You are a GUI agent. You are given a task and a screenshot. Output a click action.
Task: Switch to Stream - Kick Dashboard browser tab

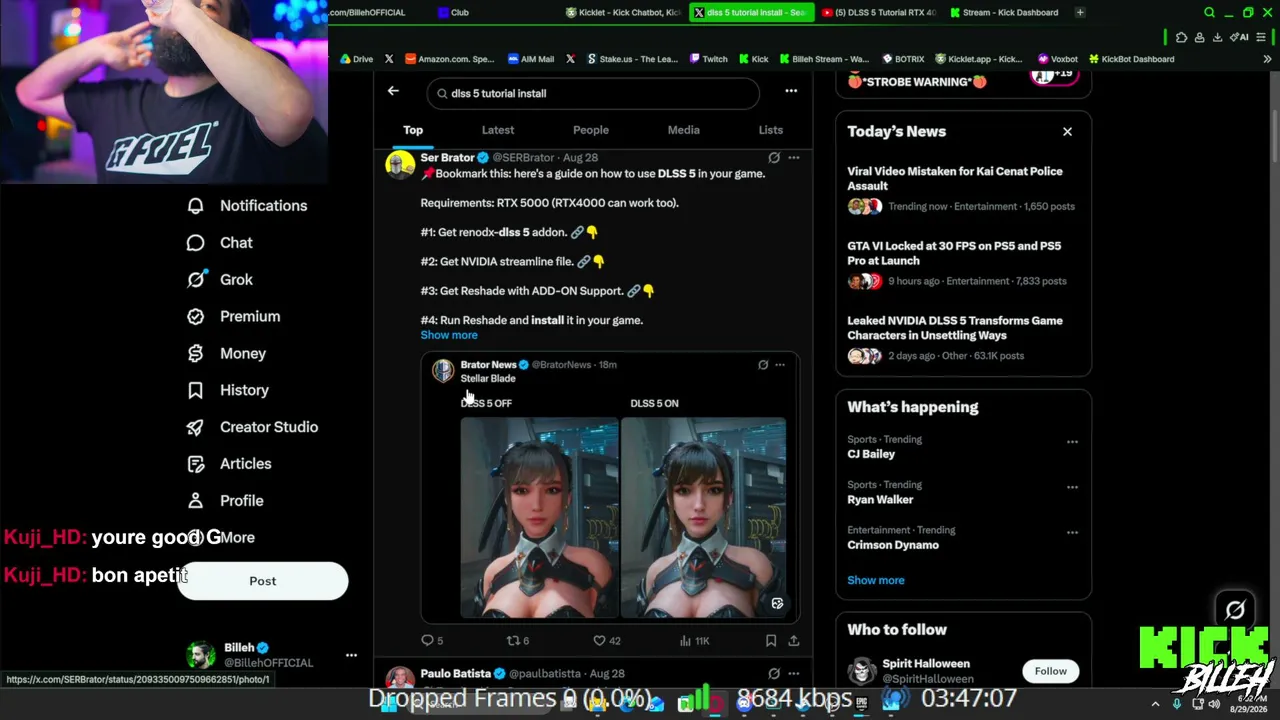pos(1005,13)
